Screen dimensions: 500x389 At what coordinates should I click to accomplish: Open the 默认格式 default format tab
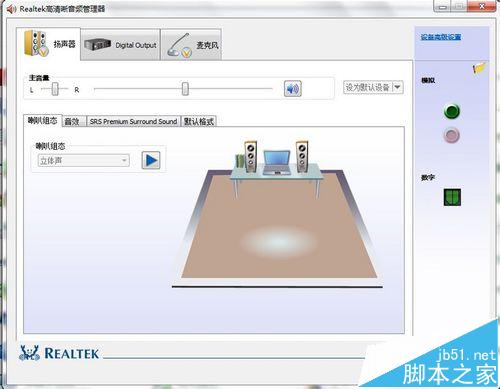(x=199, y=121)
